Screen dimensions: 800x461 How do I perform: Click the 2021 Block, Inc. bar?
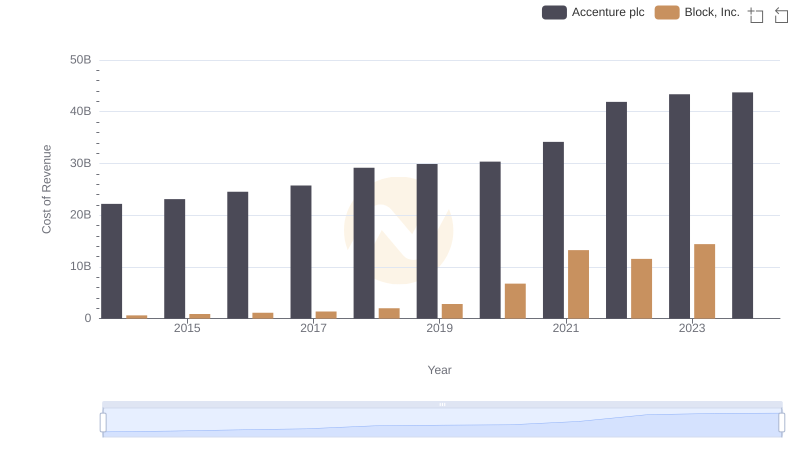[x=579, y=284]
